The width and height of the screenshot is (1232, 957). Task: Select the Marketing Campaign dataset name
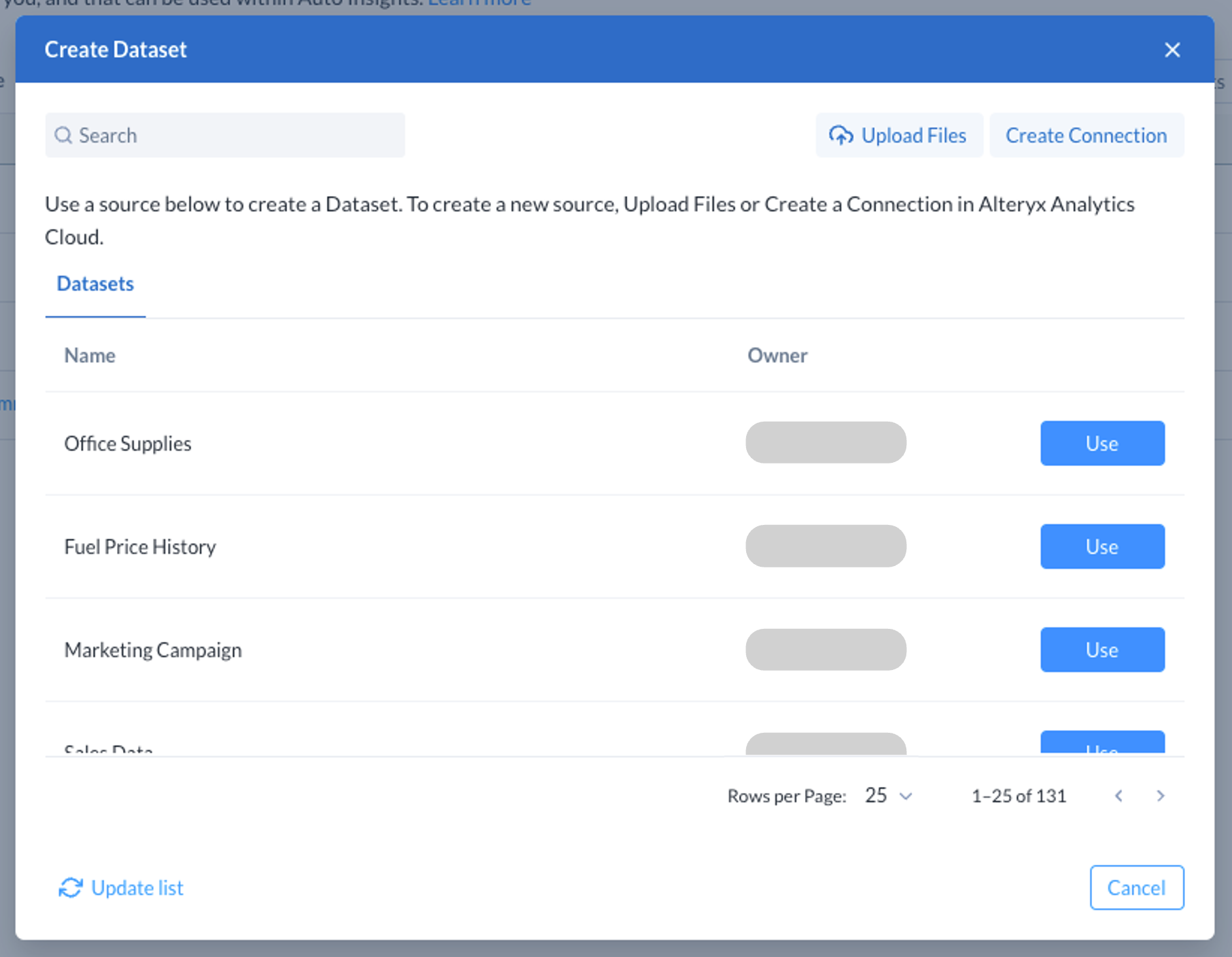(153, 650)
